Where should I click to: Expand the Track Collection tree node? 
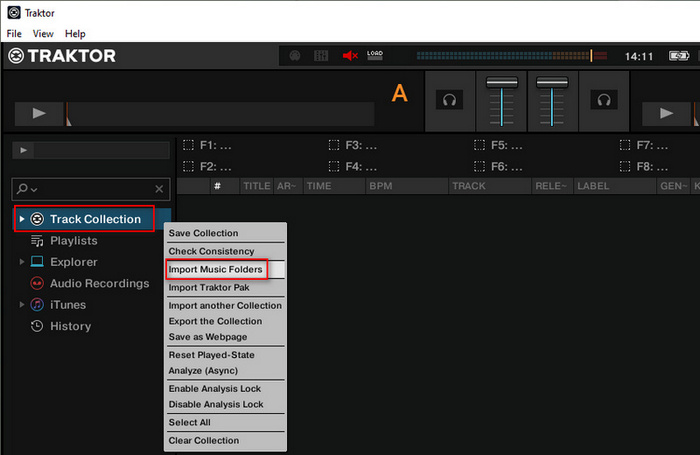(x=21, y=219)
